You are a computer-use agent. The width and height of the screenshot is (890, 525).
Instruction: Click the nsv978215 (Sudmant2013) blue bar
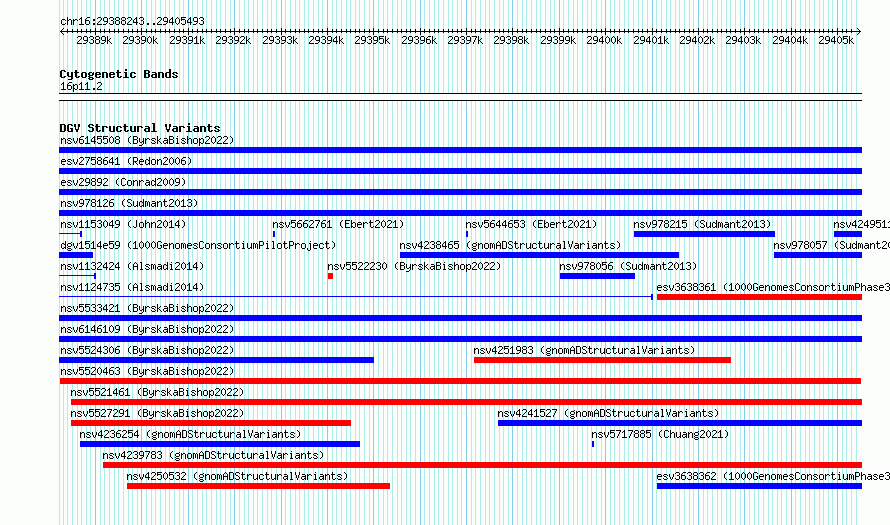(704, 234)
